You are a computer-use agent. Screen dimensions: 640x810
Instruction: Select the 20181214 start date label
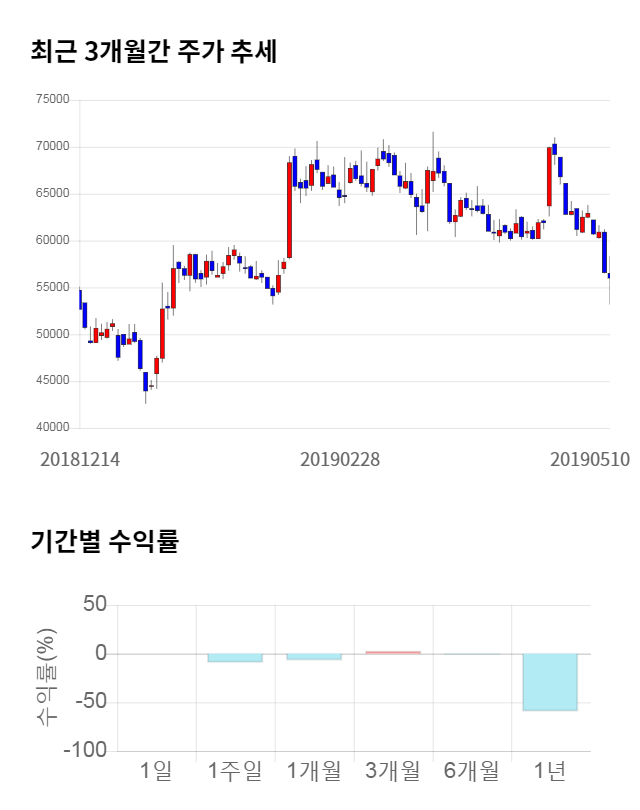[80, 460]
